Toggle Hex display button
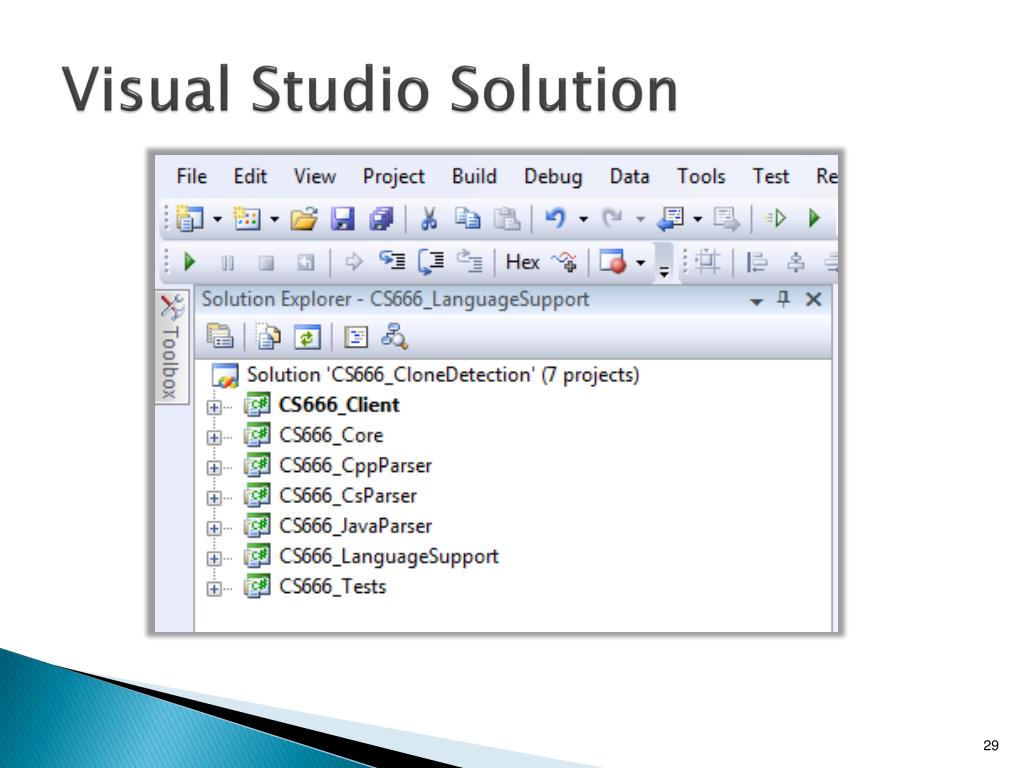Viewport: 1024px width, 768px height. point(522,262)
